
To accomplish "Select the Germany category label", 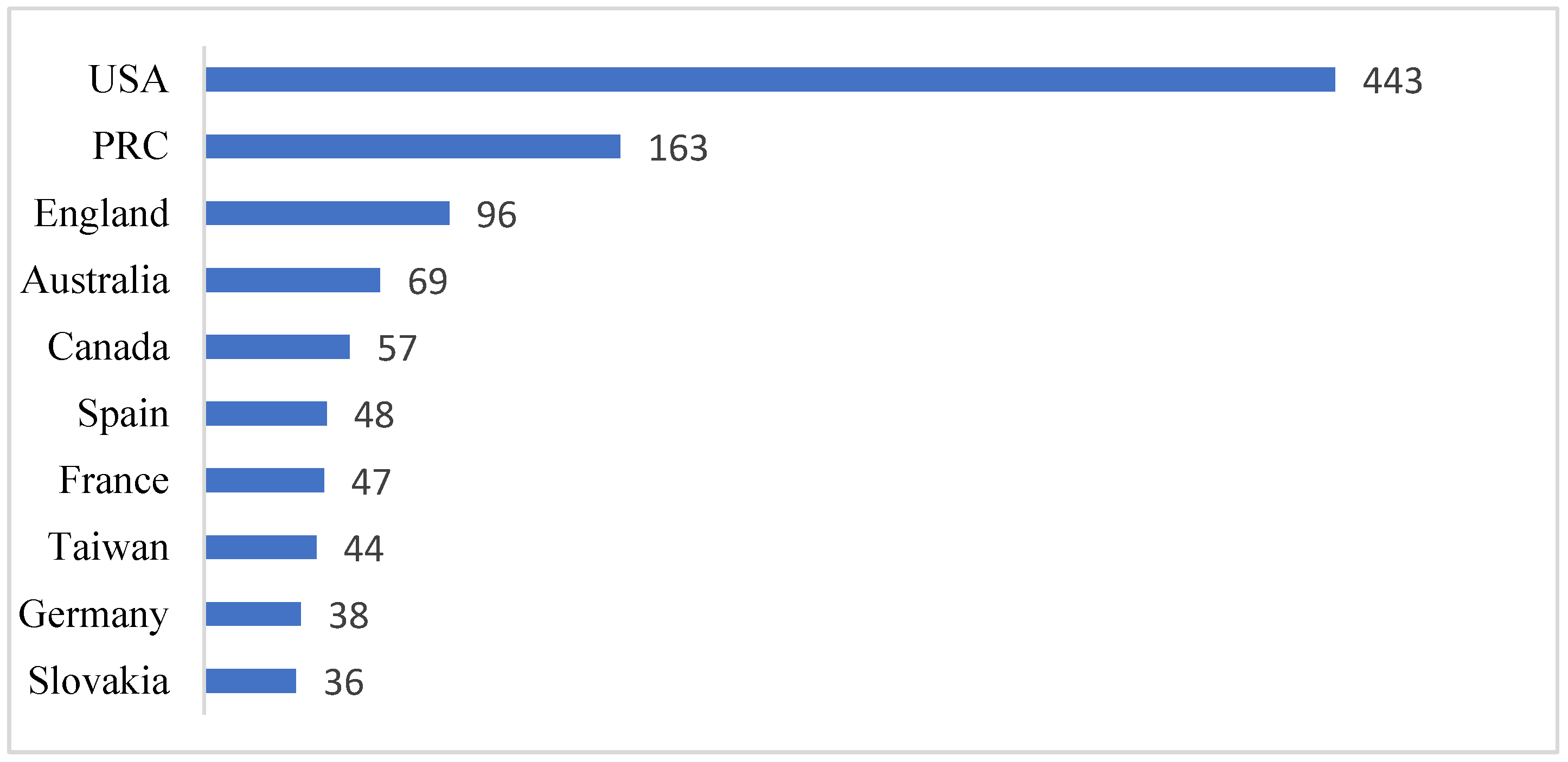I will point(93,614).
